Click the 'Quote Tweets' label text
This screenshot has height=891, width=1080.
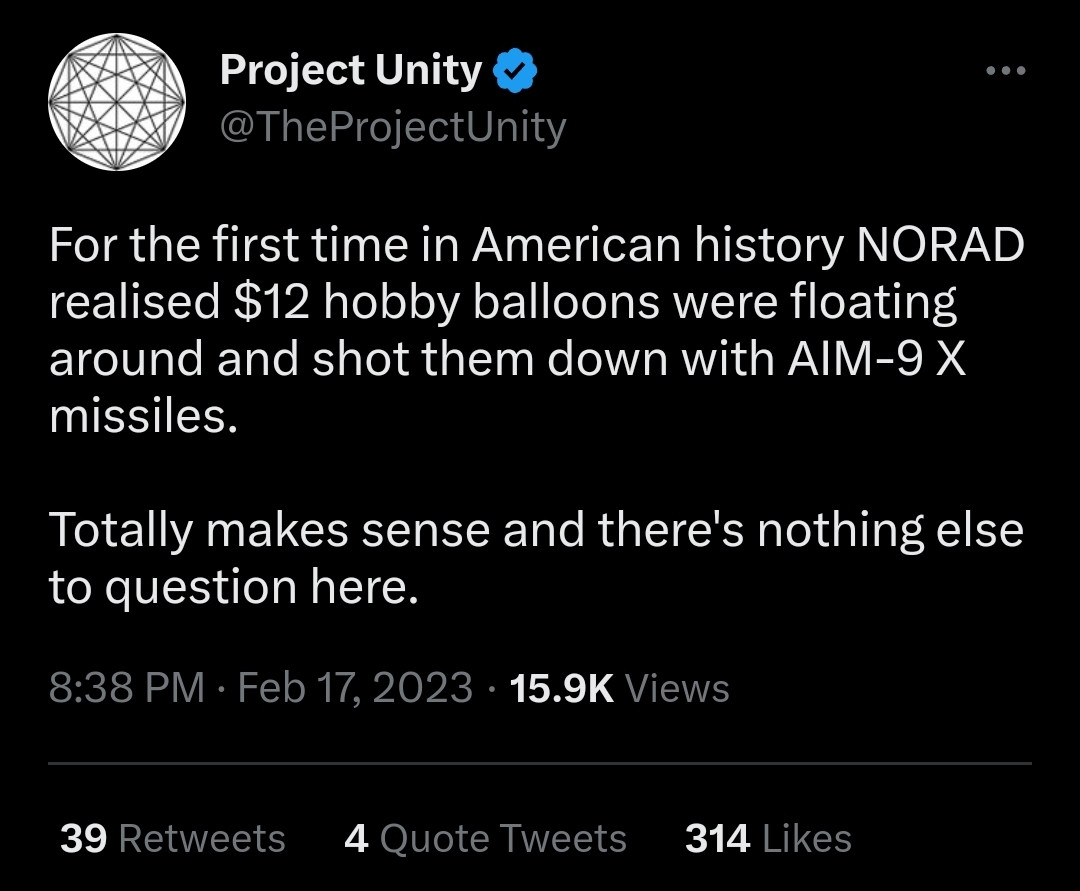click(x=503, y=840)
